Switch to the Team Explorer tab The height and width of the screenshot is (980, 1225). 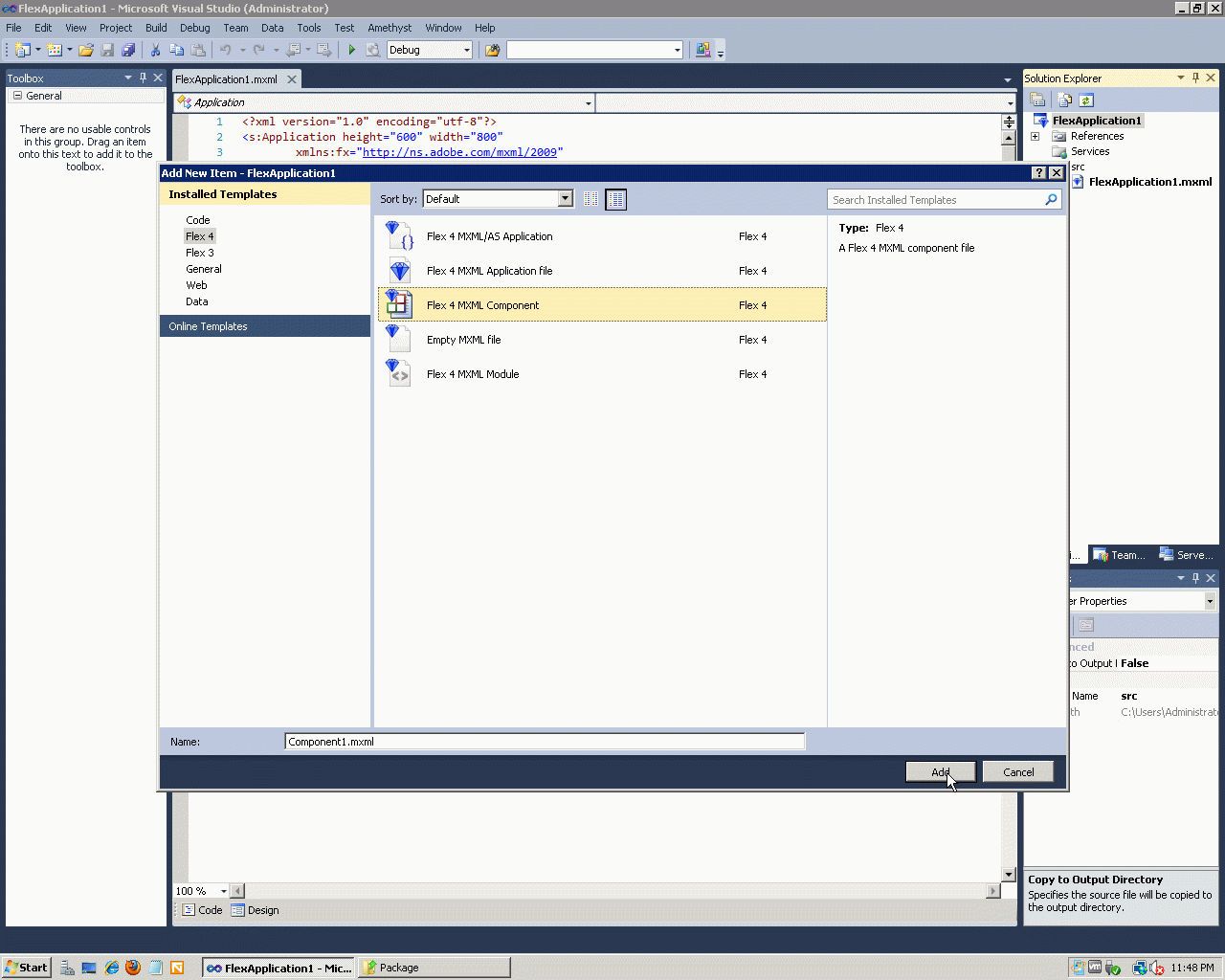pos(1120,555)
